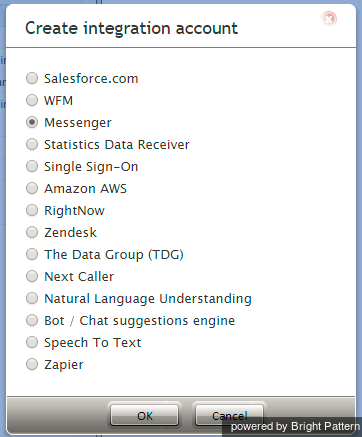The height and width of the screenshot is (437, 362).
Task: Select The Data Group (TDG) option
Action: point(32,254)
